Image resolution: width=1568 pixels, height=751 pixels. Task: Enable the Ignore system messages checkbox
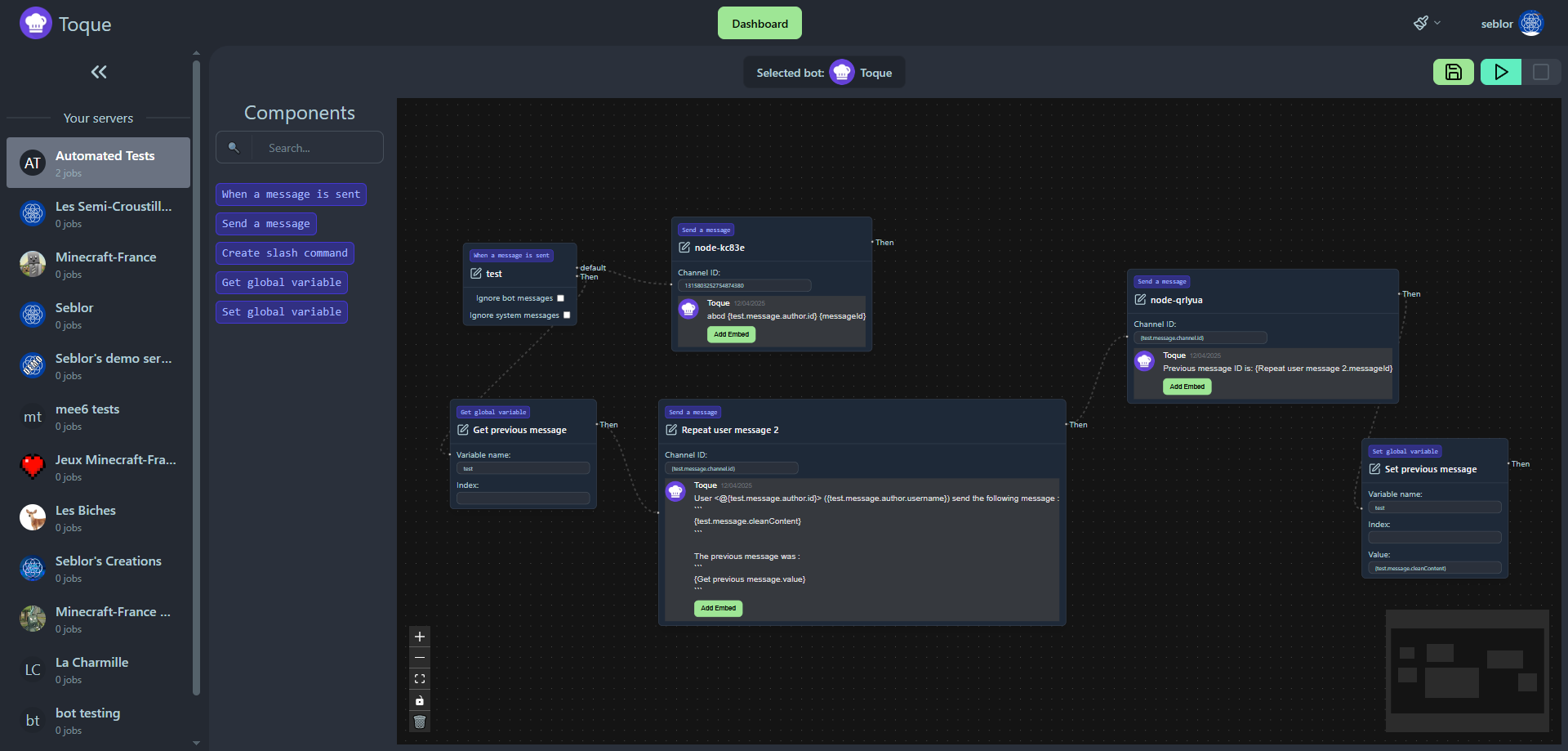[x=567, y=315]
